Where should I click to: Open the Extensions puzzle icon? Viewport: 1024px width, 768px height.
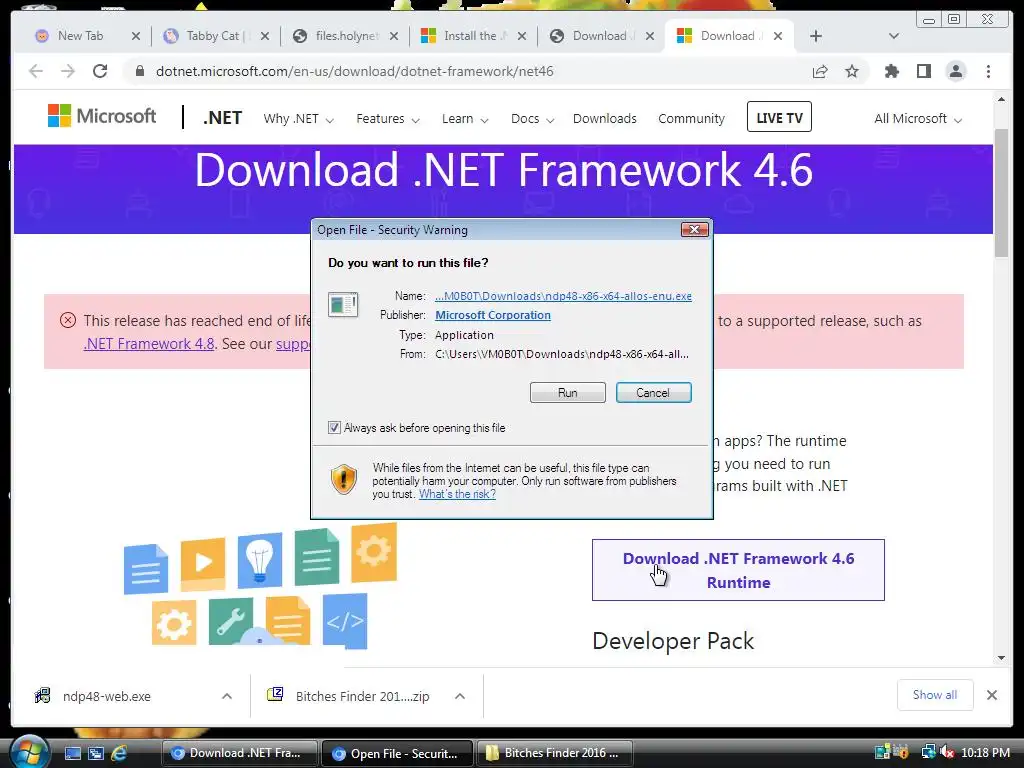pyautogui.click(x=891, y=71)
